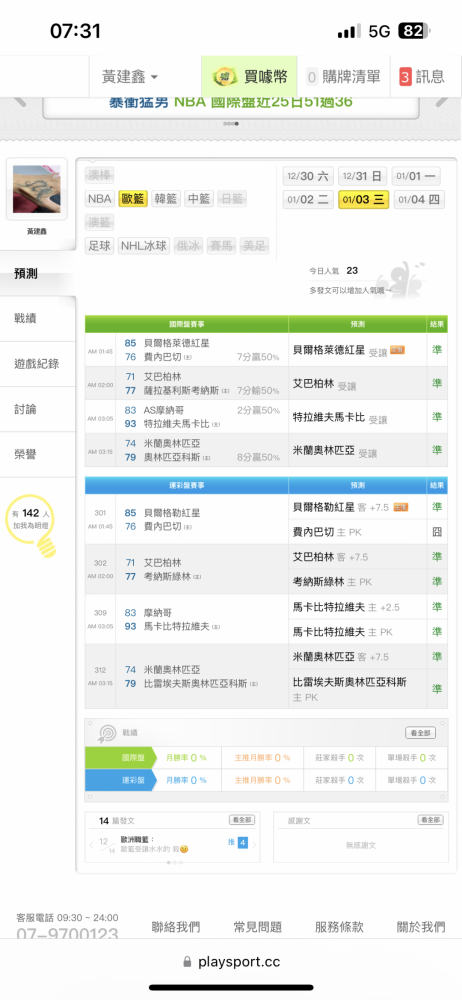Screen dimensions: 462x1000
Task: Select the 運彩盤 record row label
Action: [x=120, y=780]
